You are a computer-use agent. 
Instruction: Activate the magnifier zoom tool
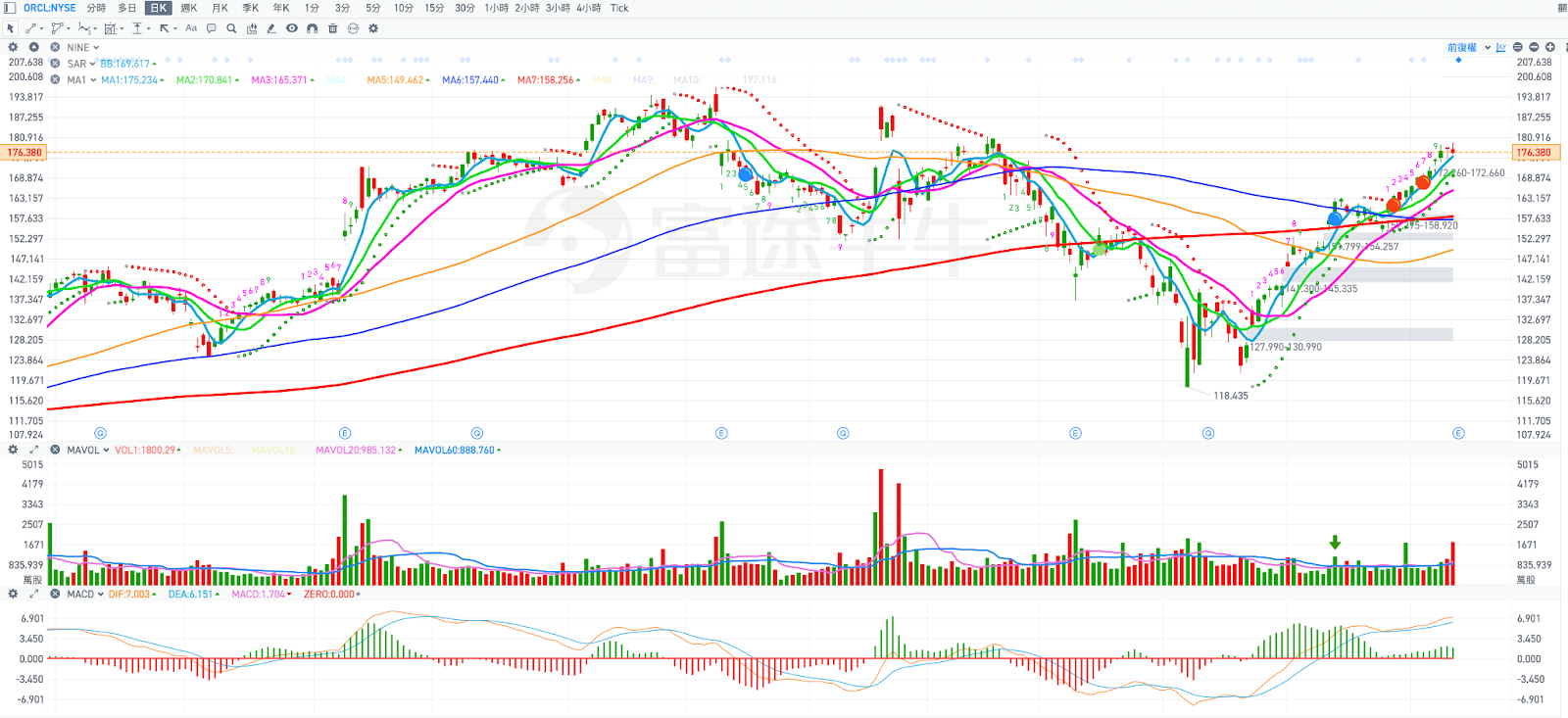[231, 28]
